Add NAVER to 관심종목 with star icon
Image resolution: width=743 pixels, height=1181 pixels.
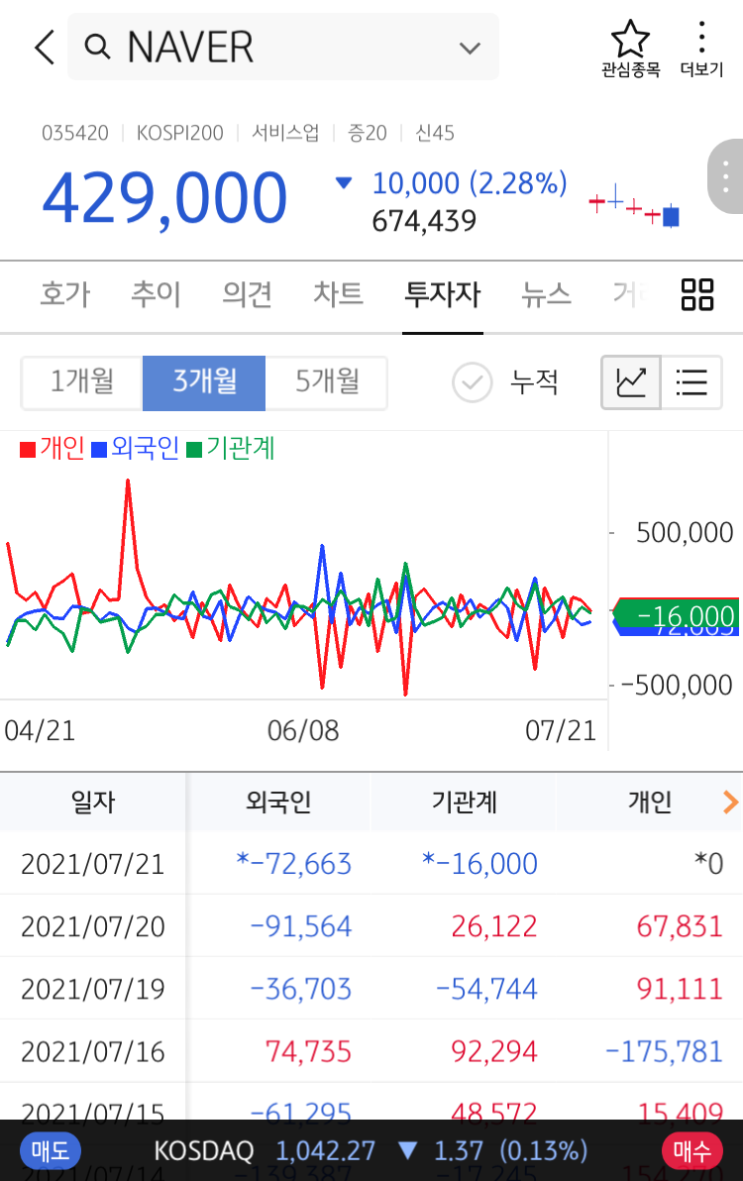[630, 48]
